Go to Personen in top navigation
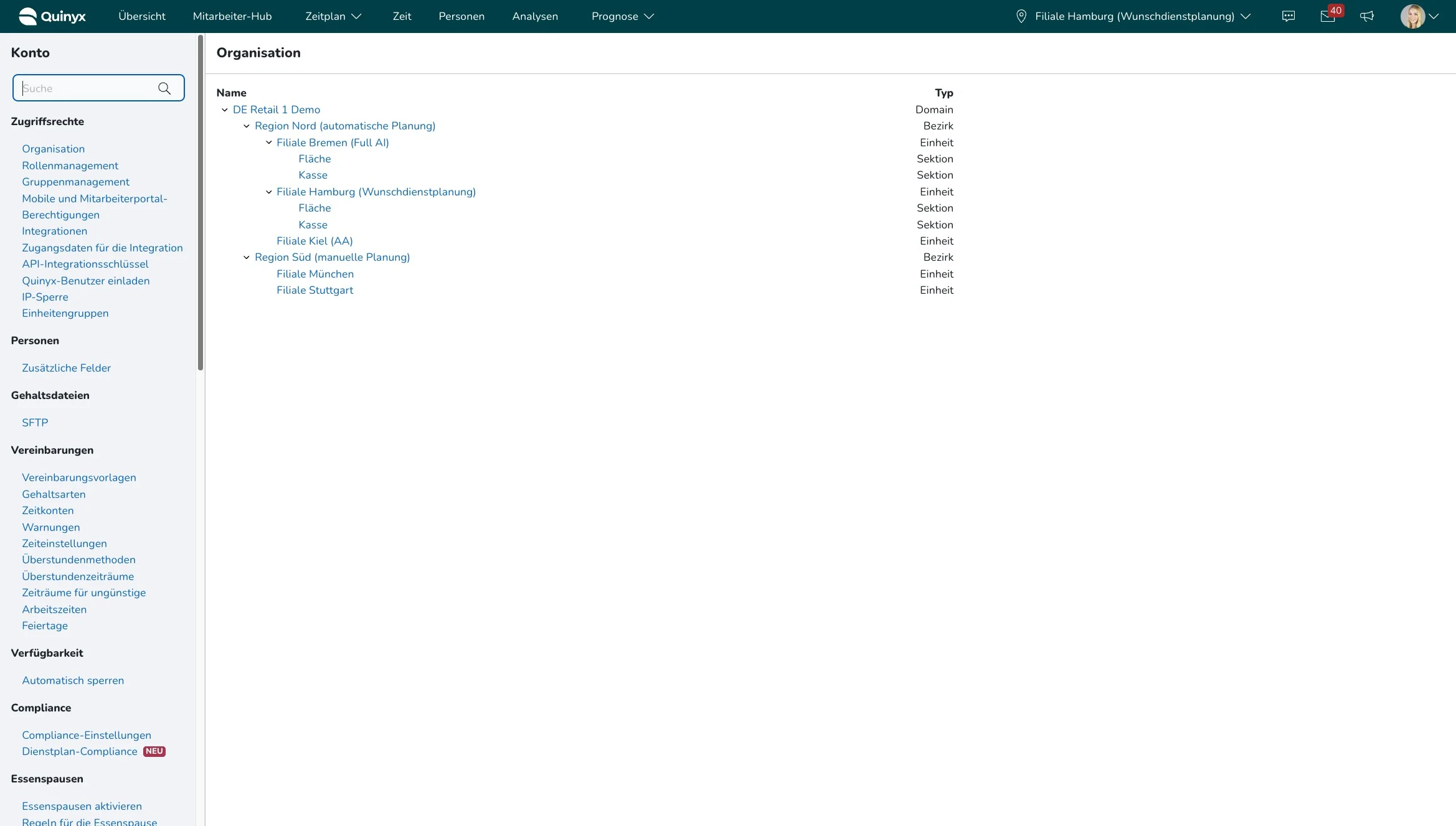This screenshot has width=1456, height=826. pyautogui.click(x=461, y=16)
